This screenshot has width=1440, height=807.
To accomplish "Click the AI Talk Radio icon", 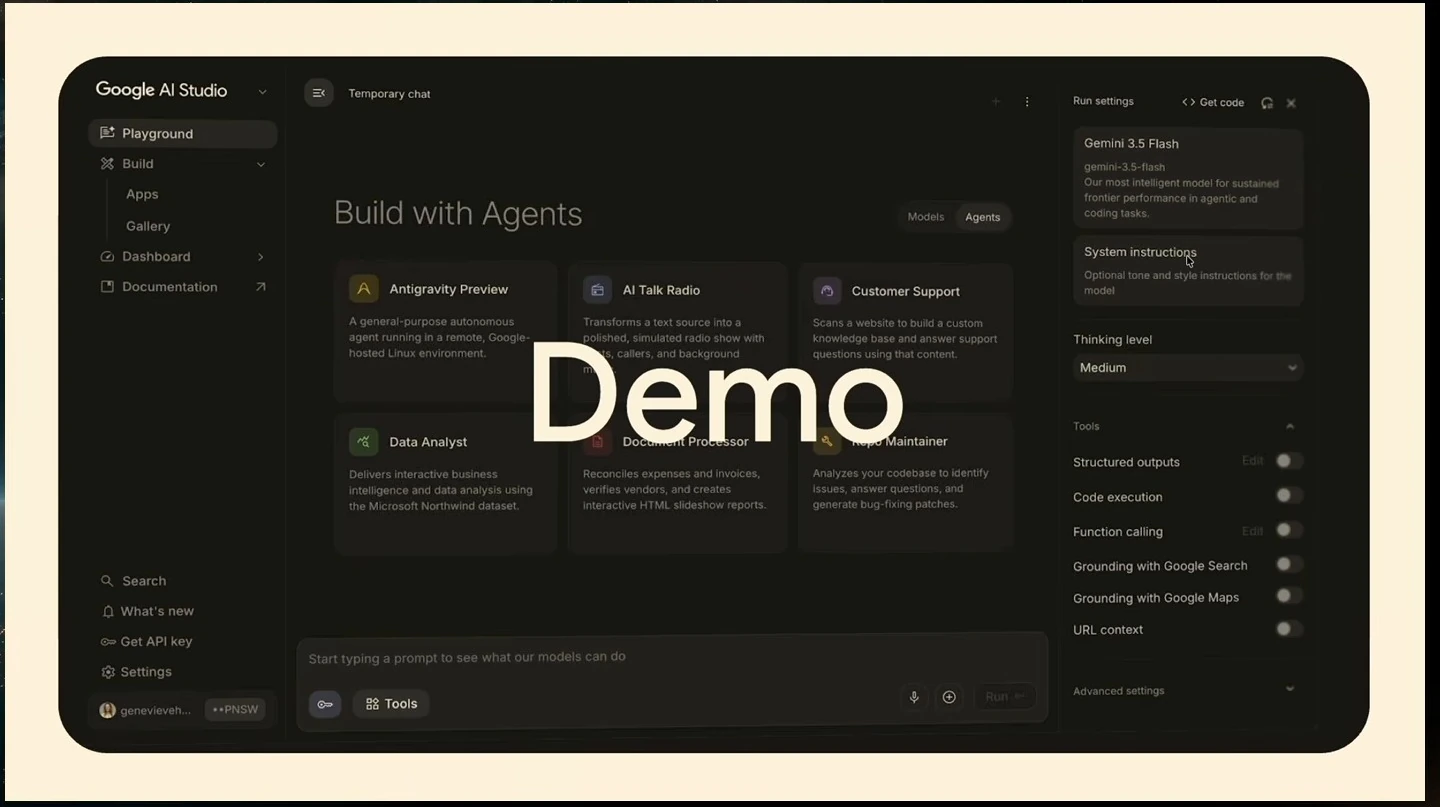I will [x=597, y=290].
